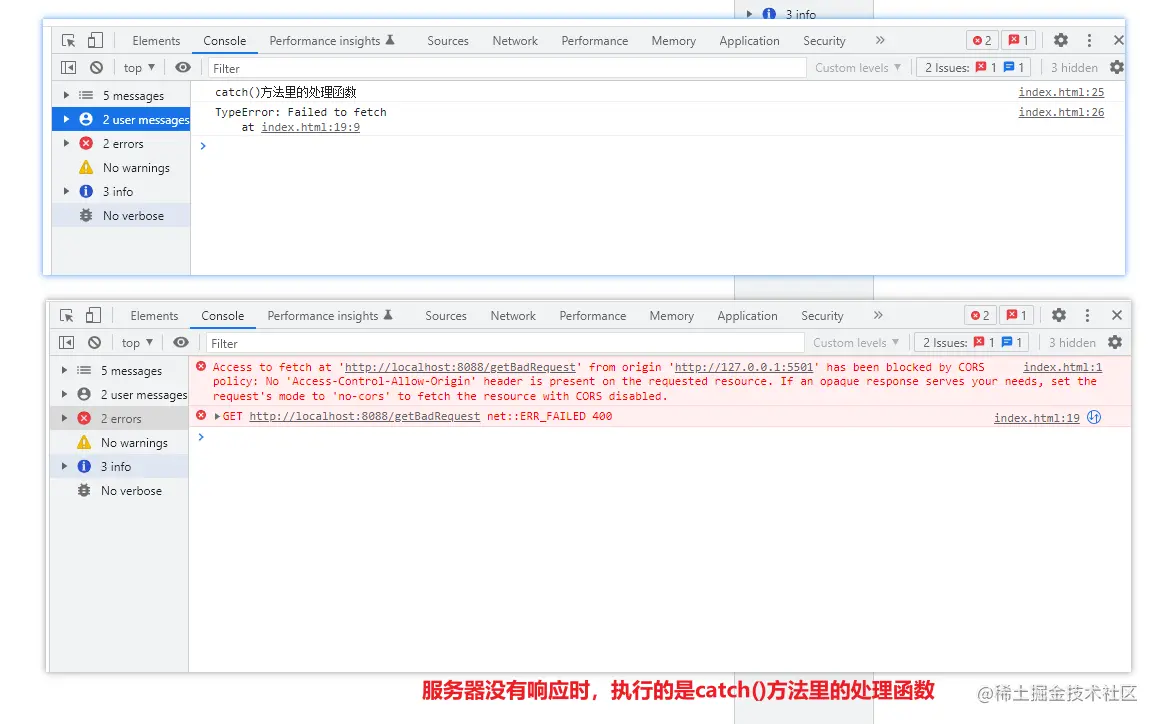Click the issues count badge in upper DevTools tab bar

pos(1018,41)
